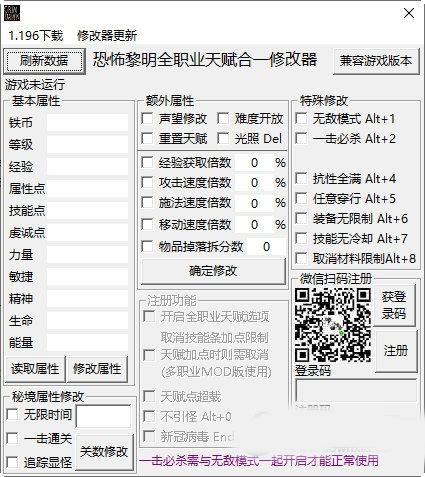Screen dimensions: 425x477
Task: Click the 兼容游戏版本 button
Action: (x=376, y=61)
